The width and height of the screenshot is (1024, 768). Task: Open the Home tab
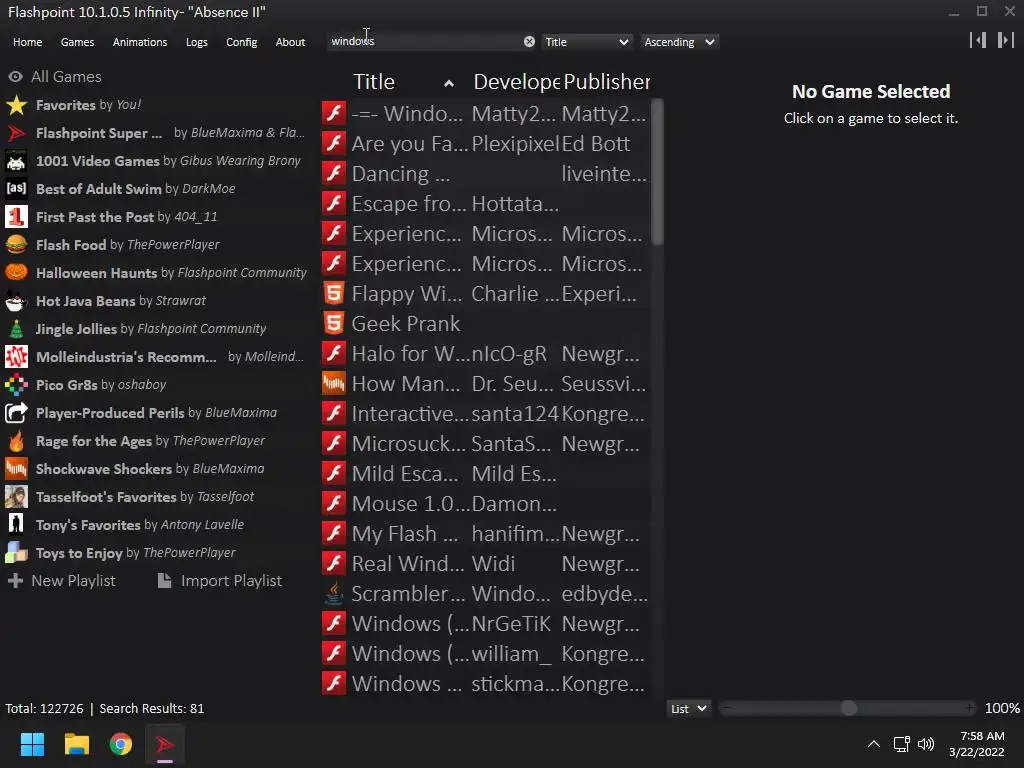point(27,42)
